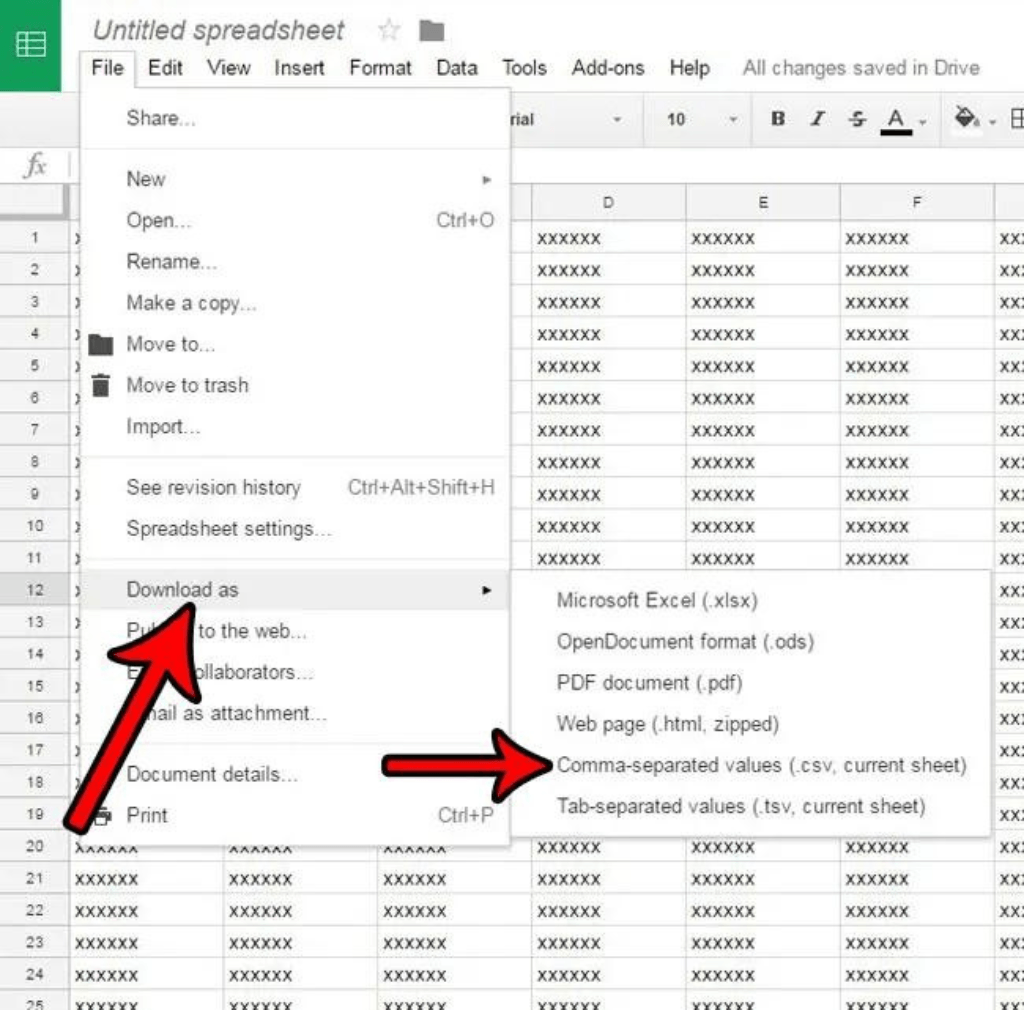Click Move to trash in File menu

[187, 385]
